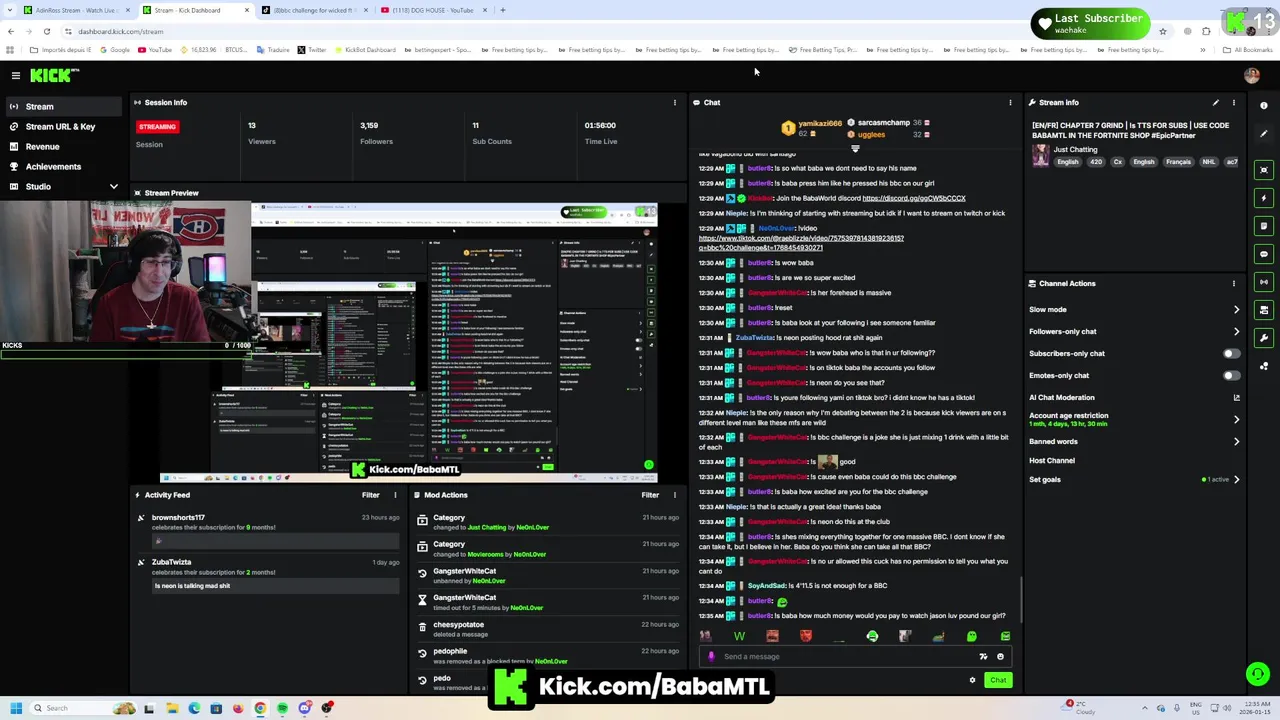
Task: Toggle the notes widget icon in sidebar
Action: (1264, 226)
